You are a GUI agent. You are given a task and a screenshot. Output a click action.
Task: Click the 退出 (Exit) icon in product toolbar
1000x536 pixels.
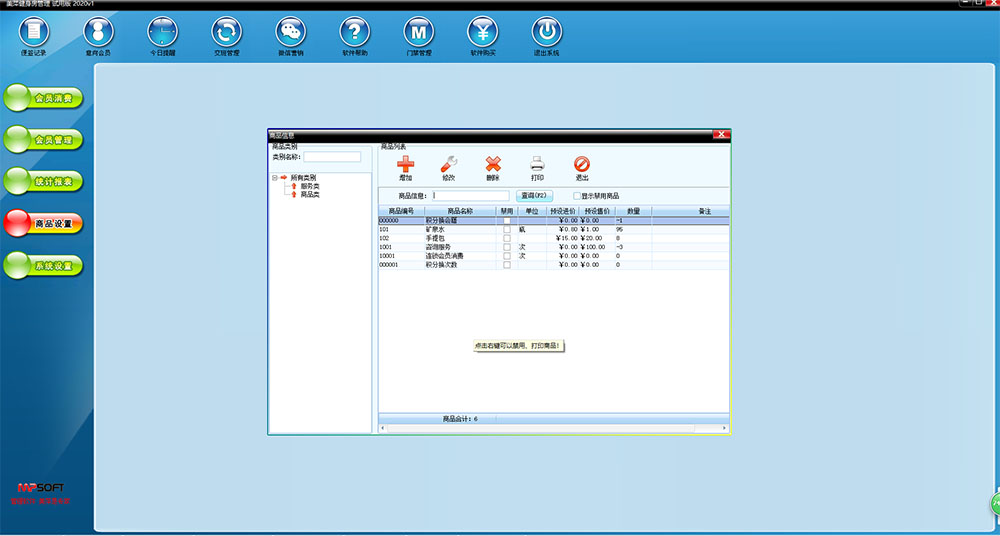point(581,165)
